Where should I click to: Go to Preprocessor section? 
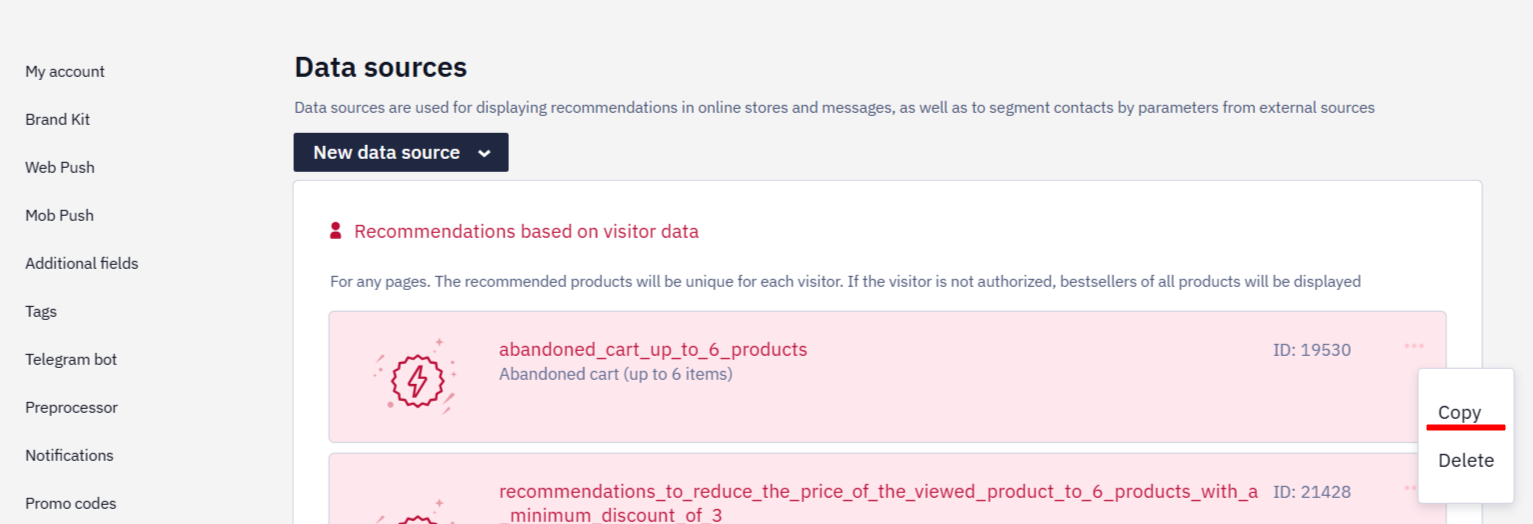coord(71,407)
